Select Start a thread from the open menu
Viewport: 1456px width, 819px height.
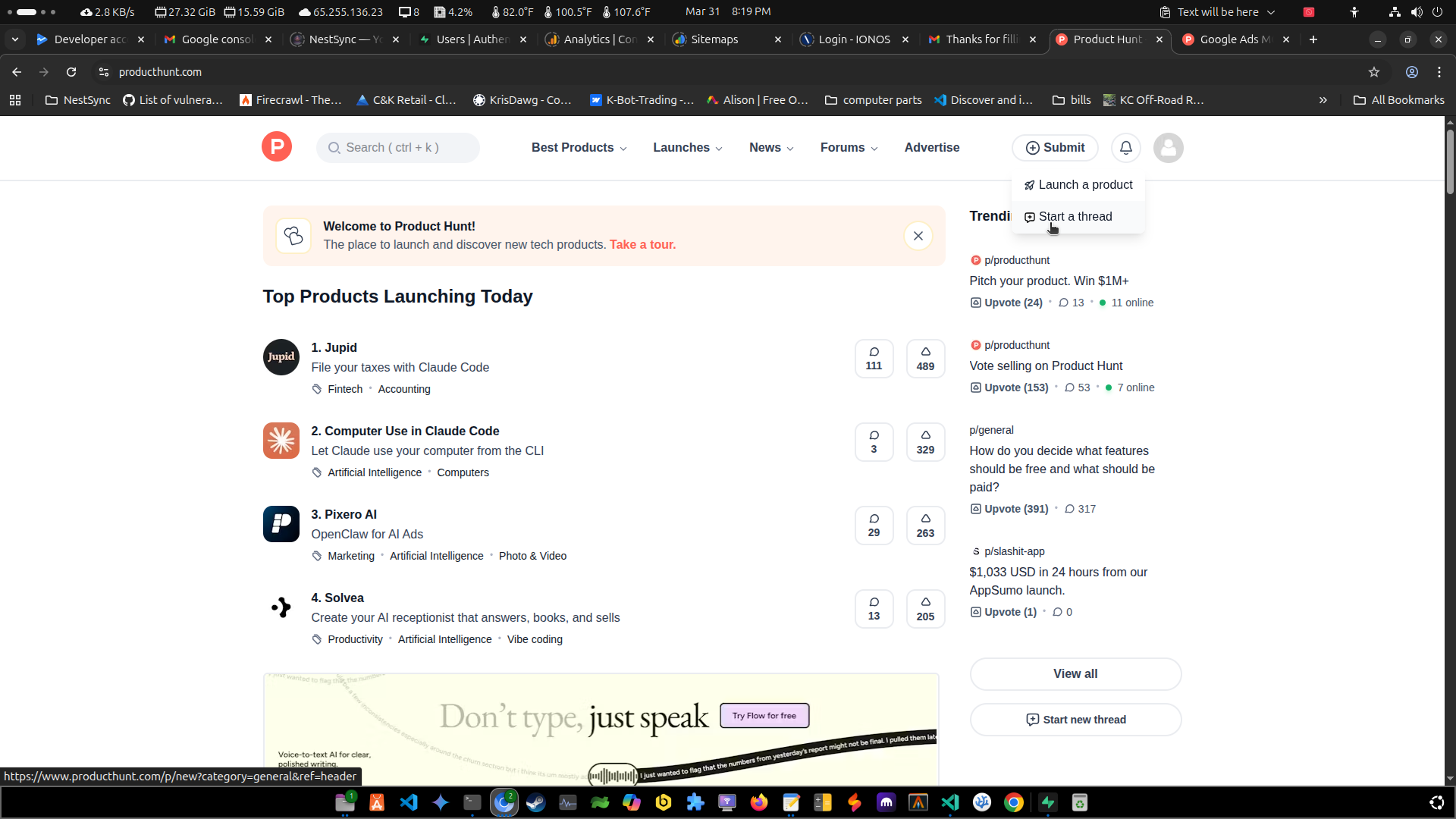(1075, 217)
